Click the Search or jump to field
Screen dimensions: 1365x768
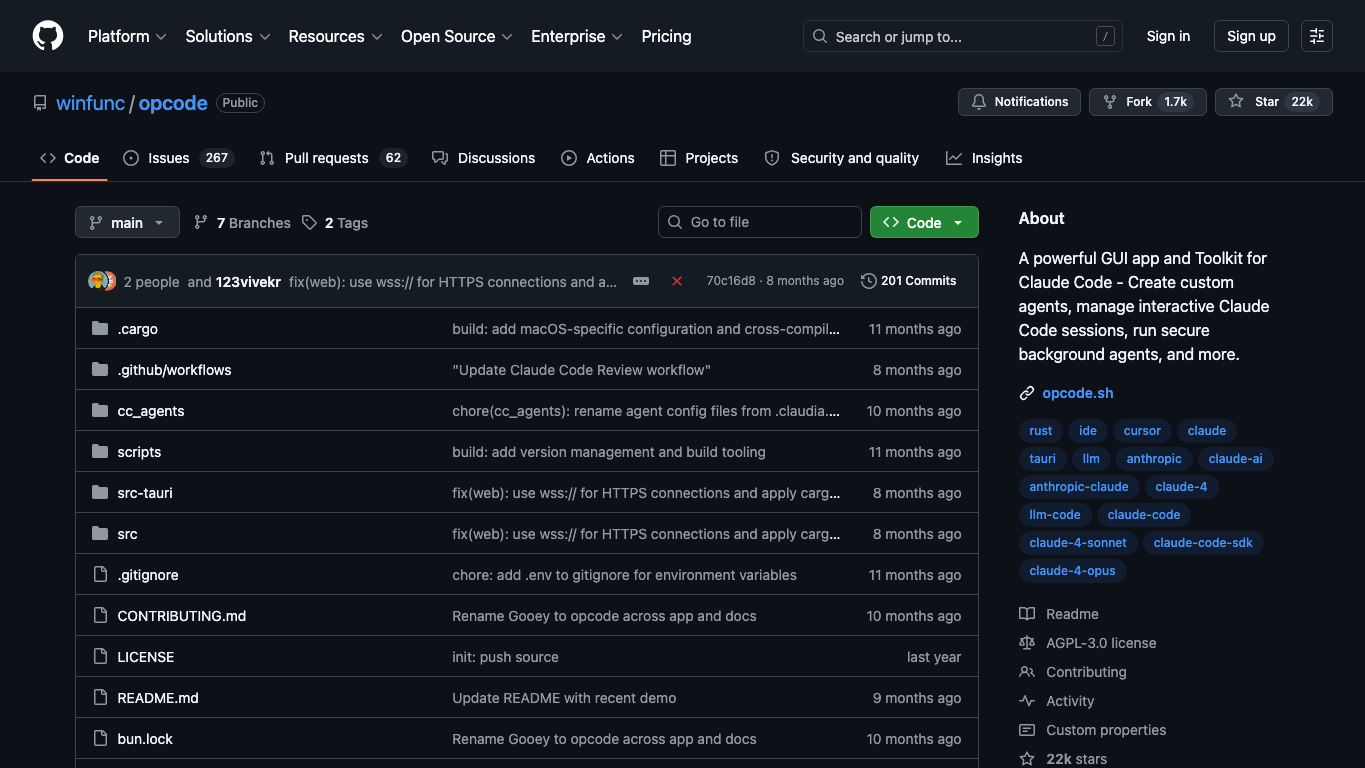point(962,36)
